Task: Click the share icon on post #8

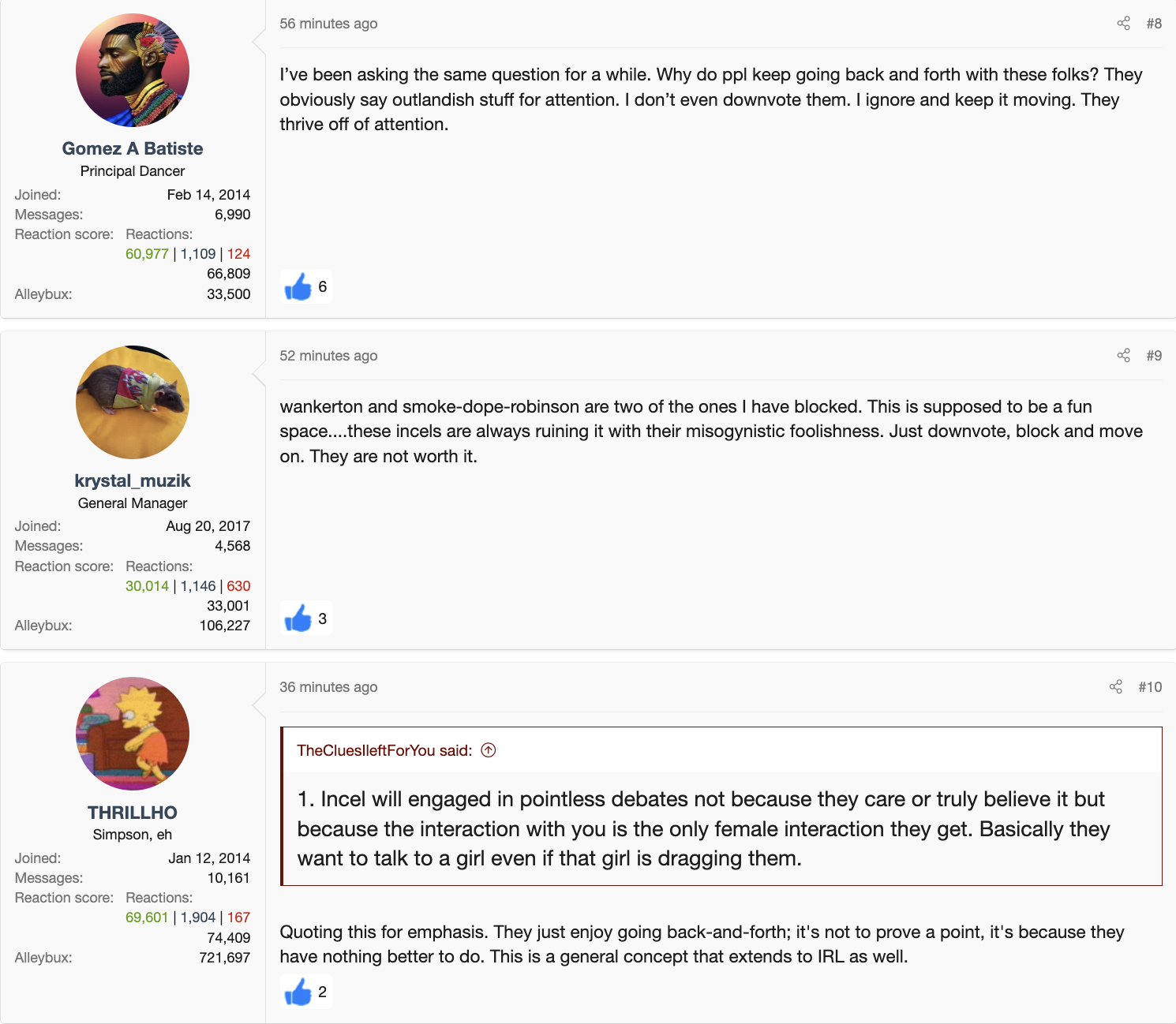Action: tap(1123, 24)
